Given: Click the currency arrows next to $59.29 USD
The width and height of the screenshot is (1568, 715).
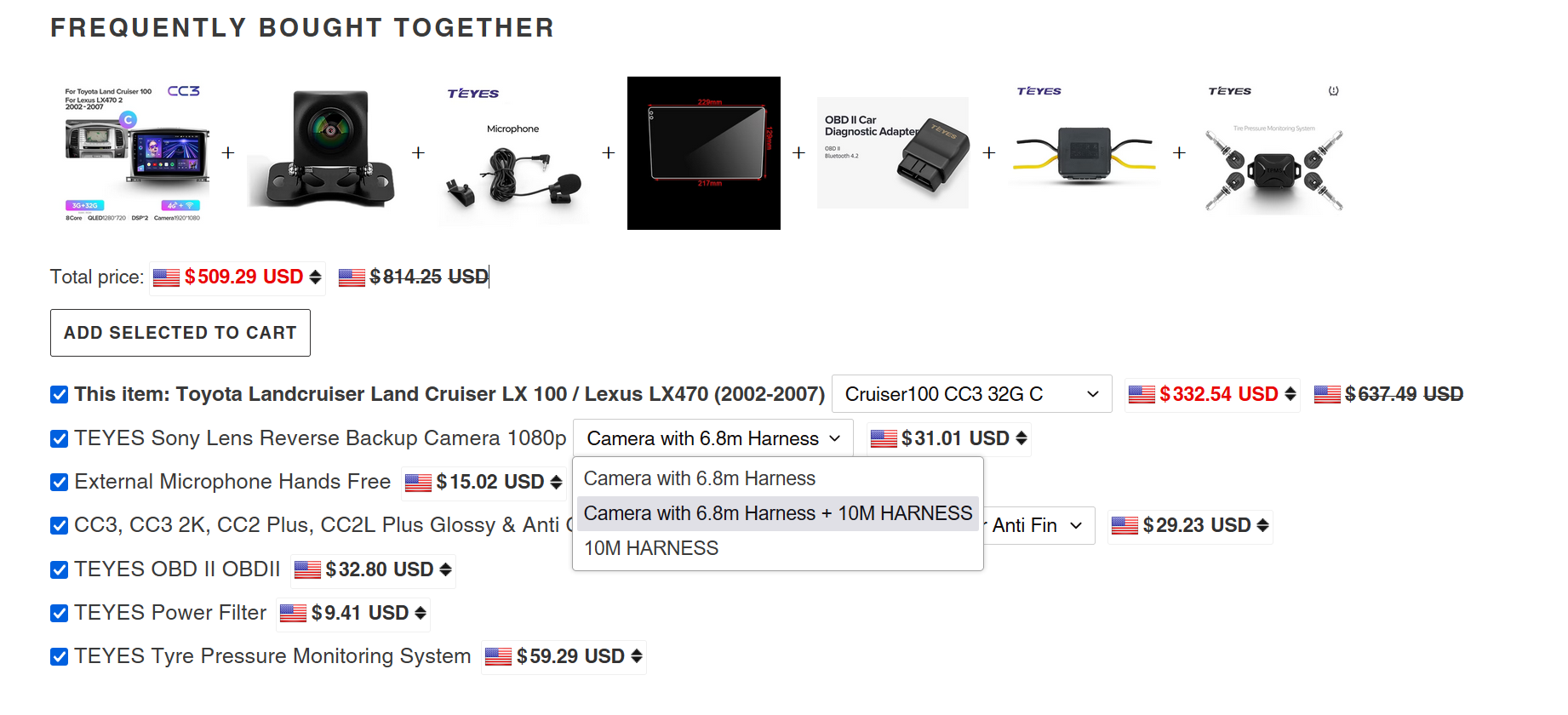Looking at the screenshot, I should tap(637, 657).
